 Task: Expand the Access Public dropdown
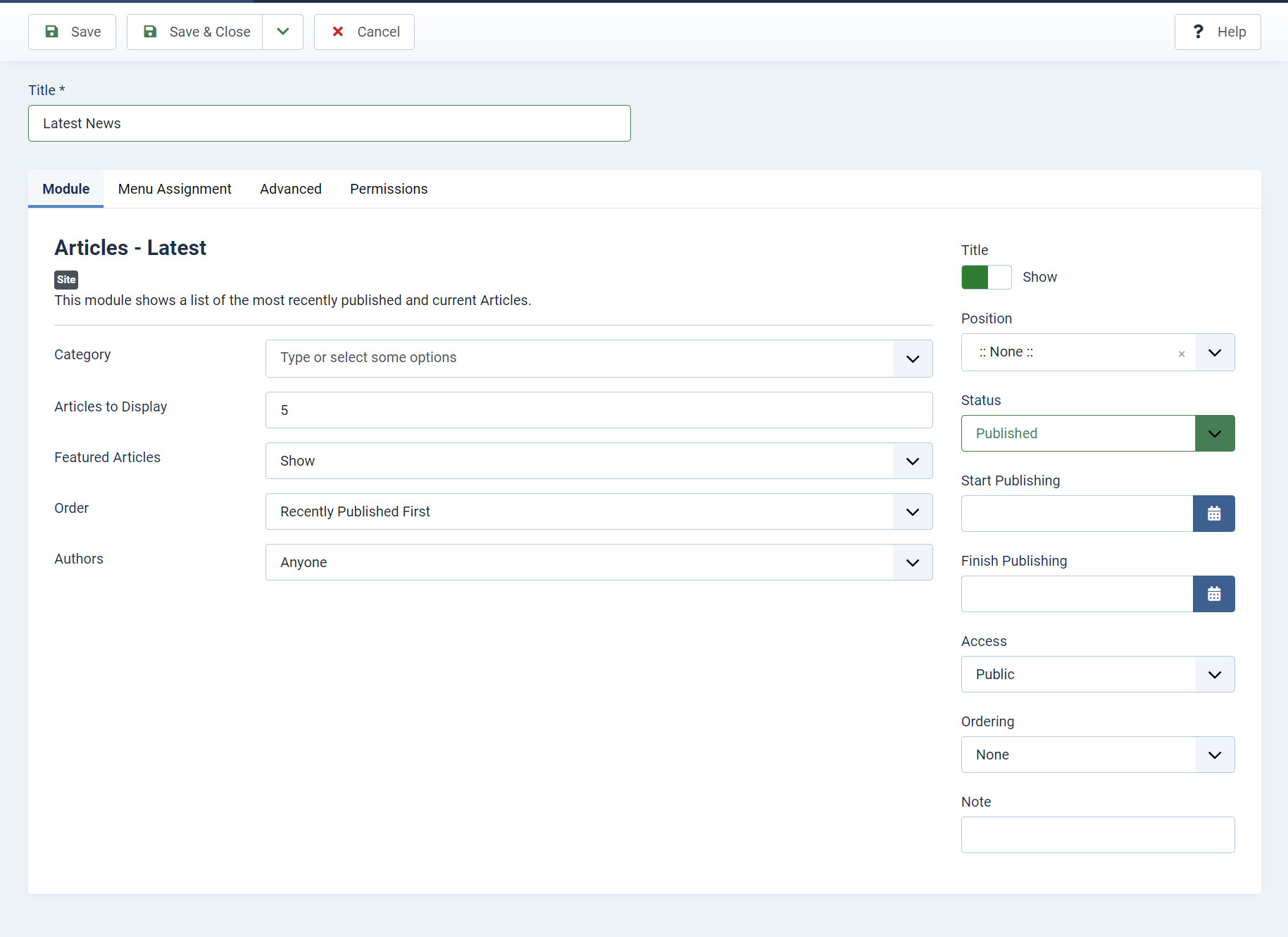1214,674
